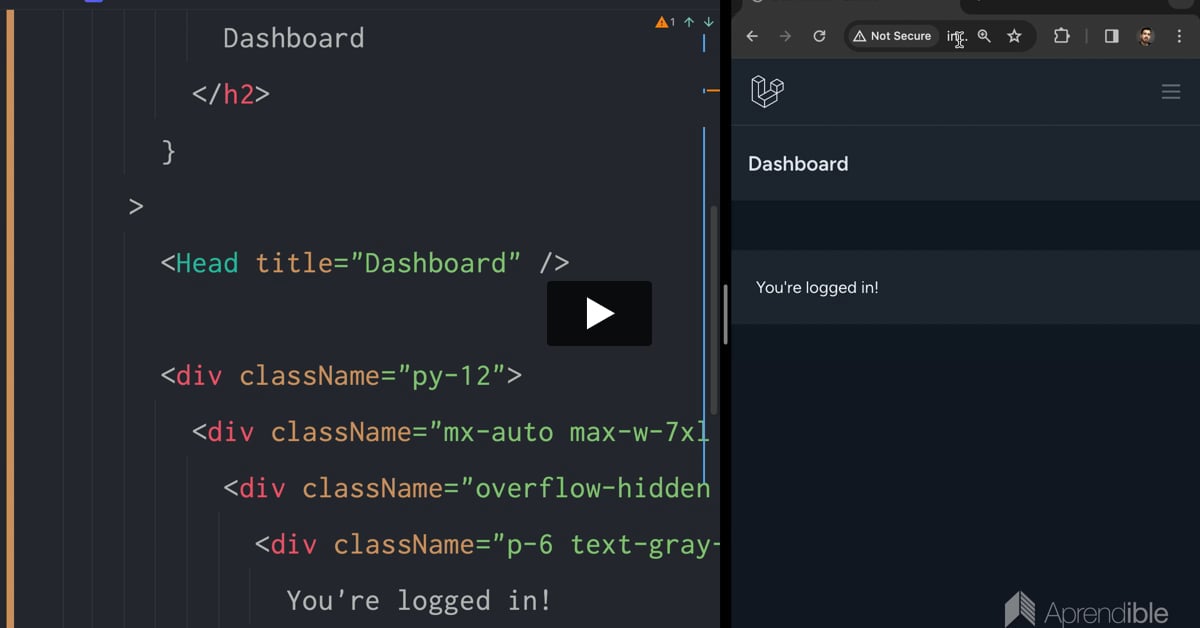The width and height of the screenshot is (1200, 628).
Task: Click the Laravel logo in the navbar
Action: click(x=767, y=92)
